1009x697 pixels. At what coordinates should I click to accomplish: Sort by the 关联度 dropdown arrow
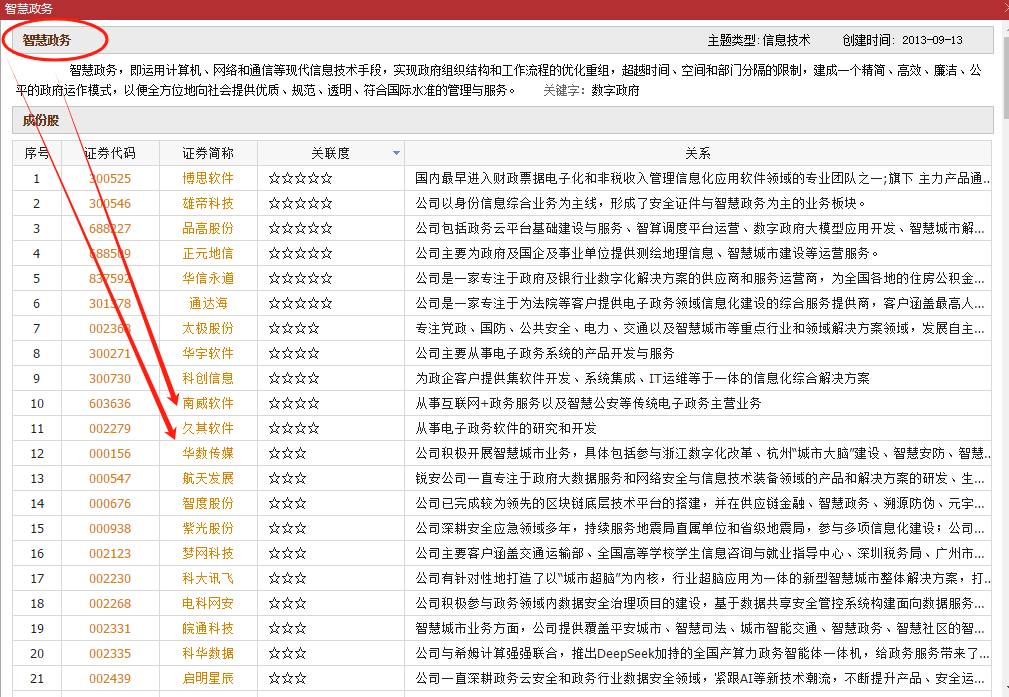(x=396, y=153)
